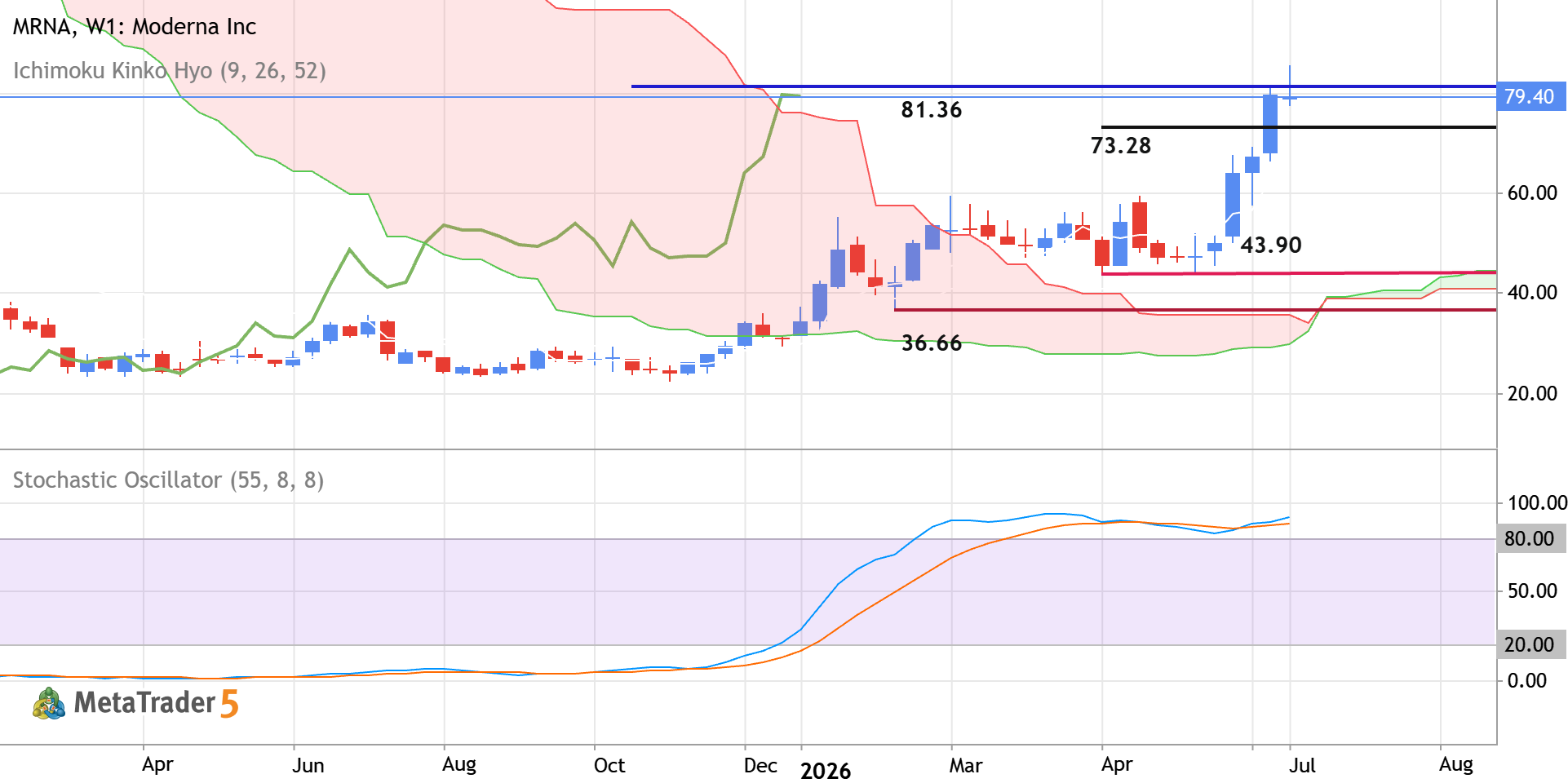
Task: Click the 80.00 overbought level tag
Action: tap(1530, 538)
